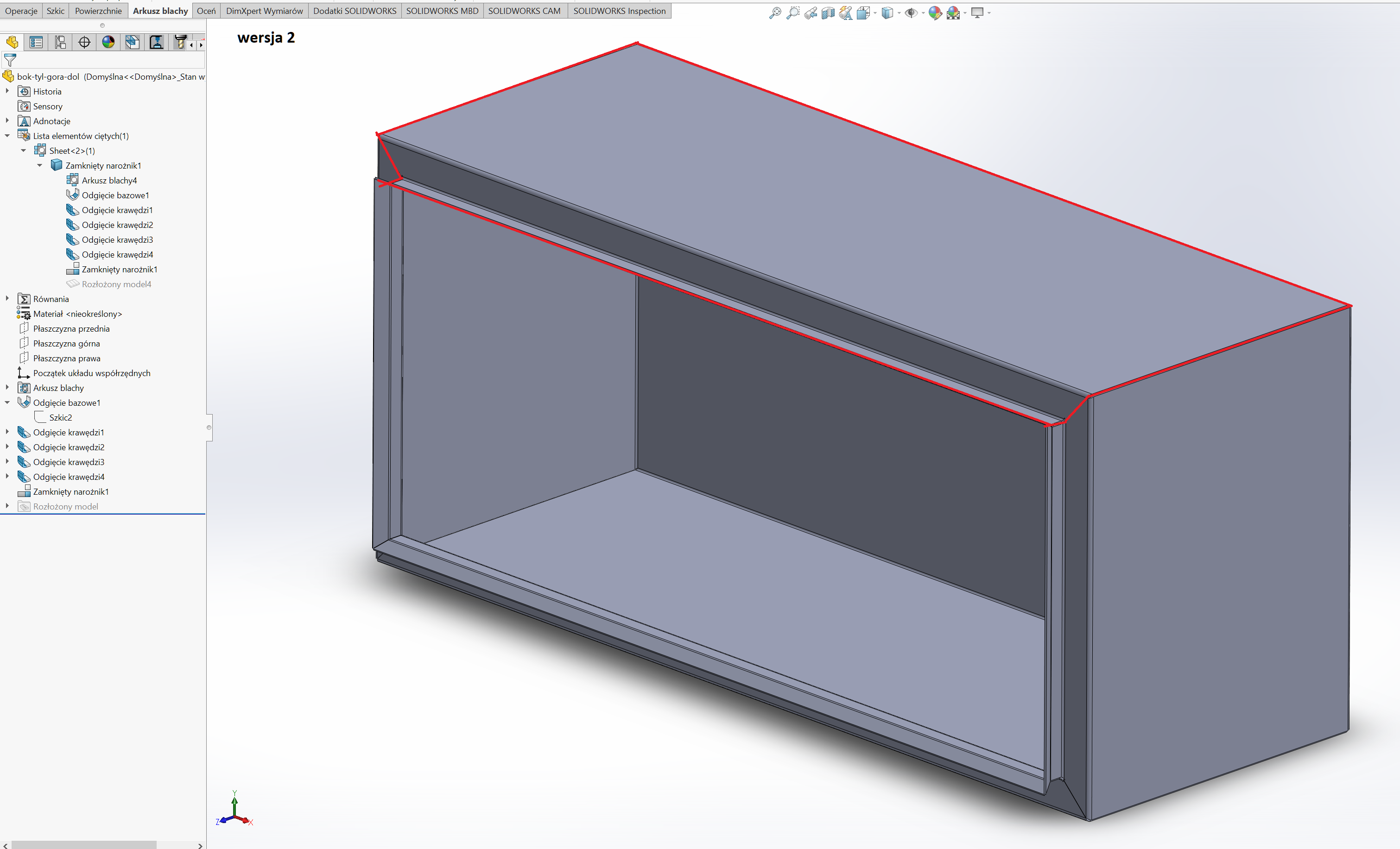Switch to the Dodatki SOLIDWORKS tab

click(355, 11)
